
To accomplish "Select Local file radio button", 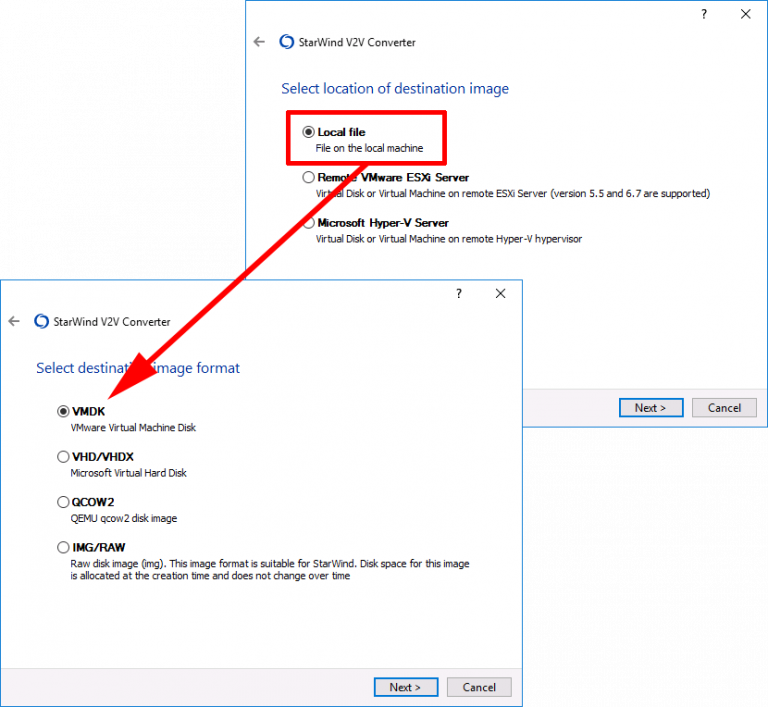I will pyautogui.click(x=308, y=132).
